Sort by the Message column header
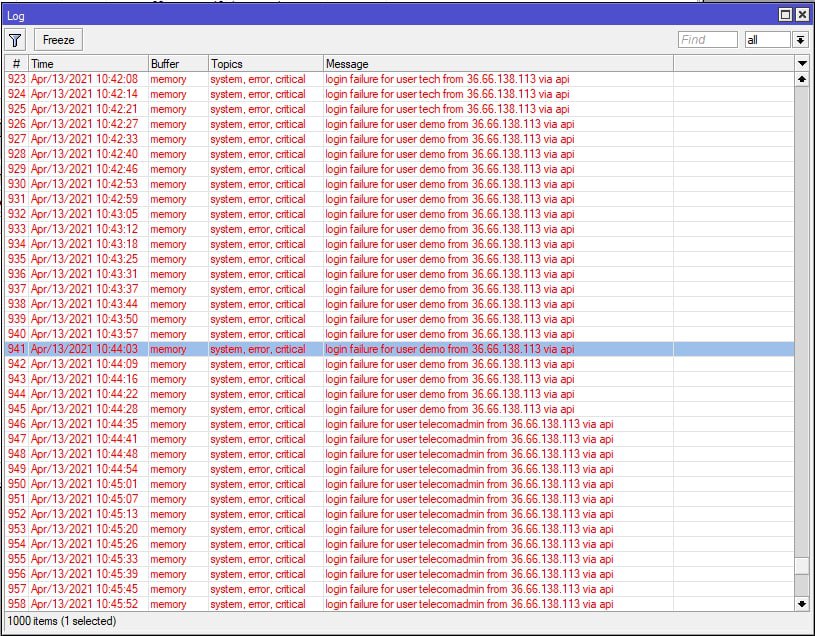 (x=498, y=63)
